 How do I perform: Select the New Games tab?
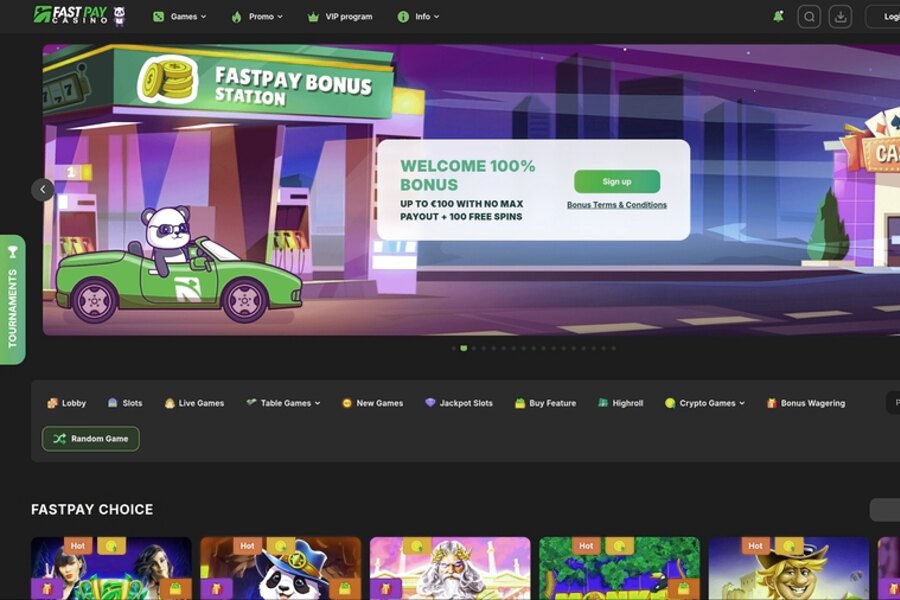coord(373,403)
